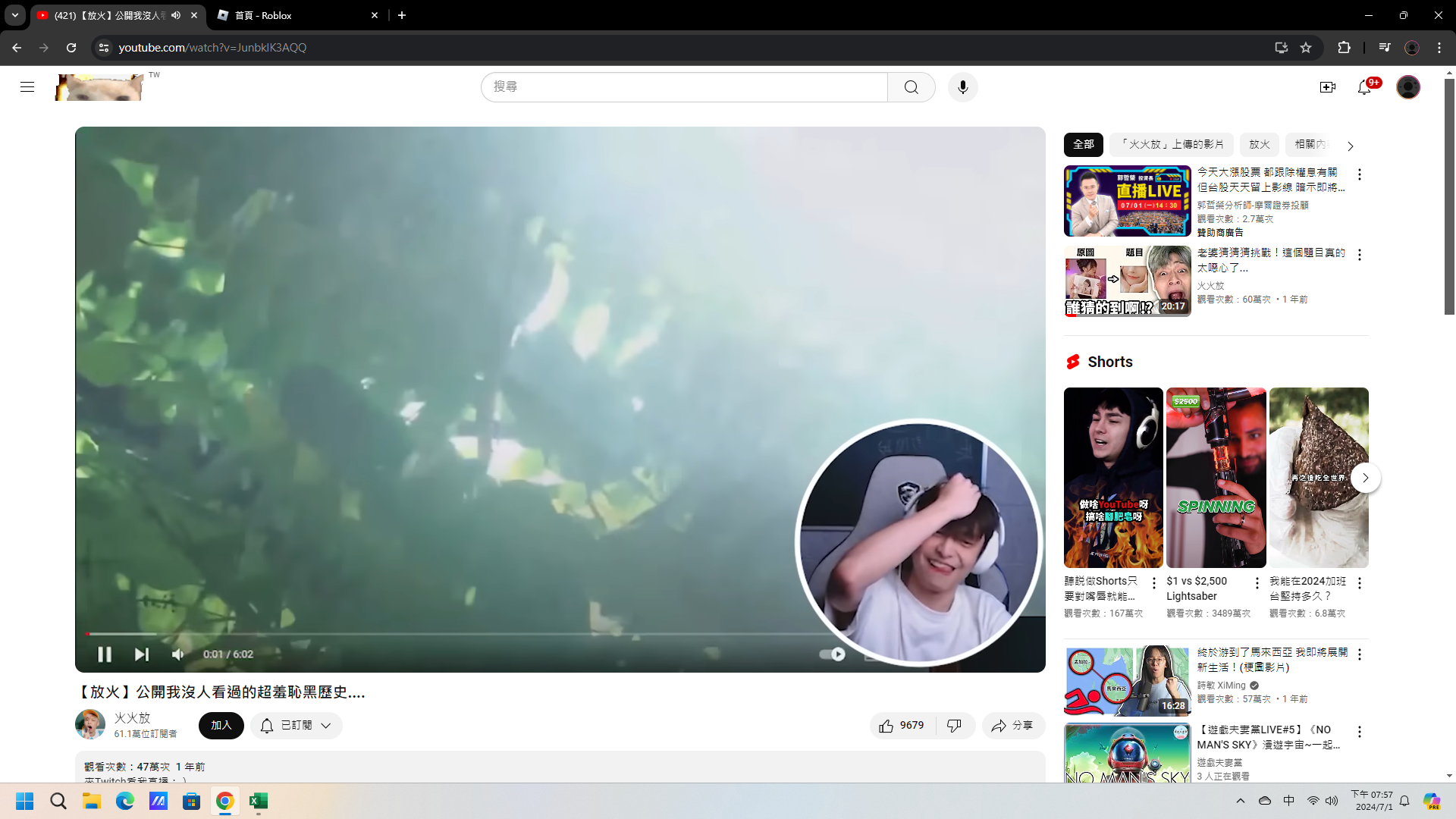Focus the YouTube 搜尋 search box
Viewport: 1456px width, 819px height.
click(x=684, y=87)
